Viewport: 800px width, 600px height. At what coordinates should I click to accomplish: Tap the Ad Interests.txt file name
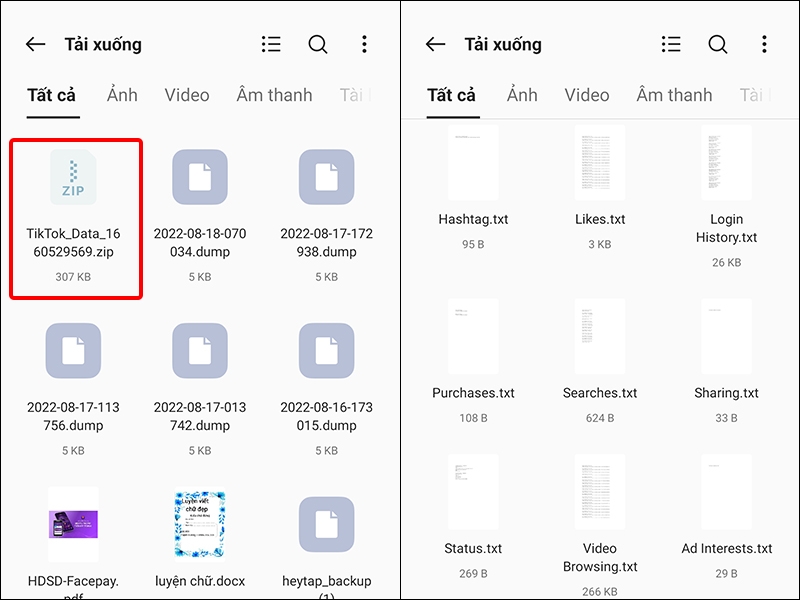727,548
